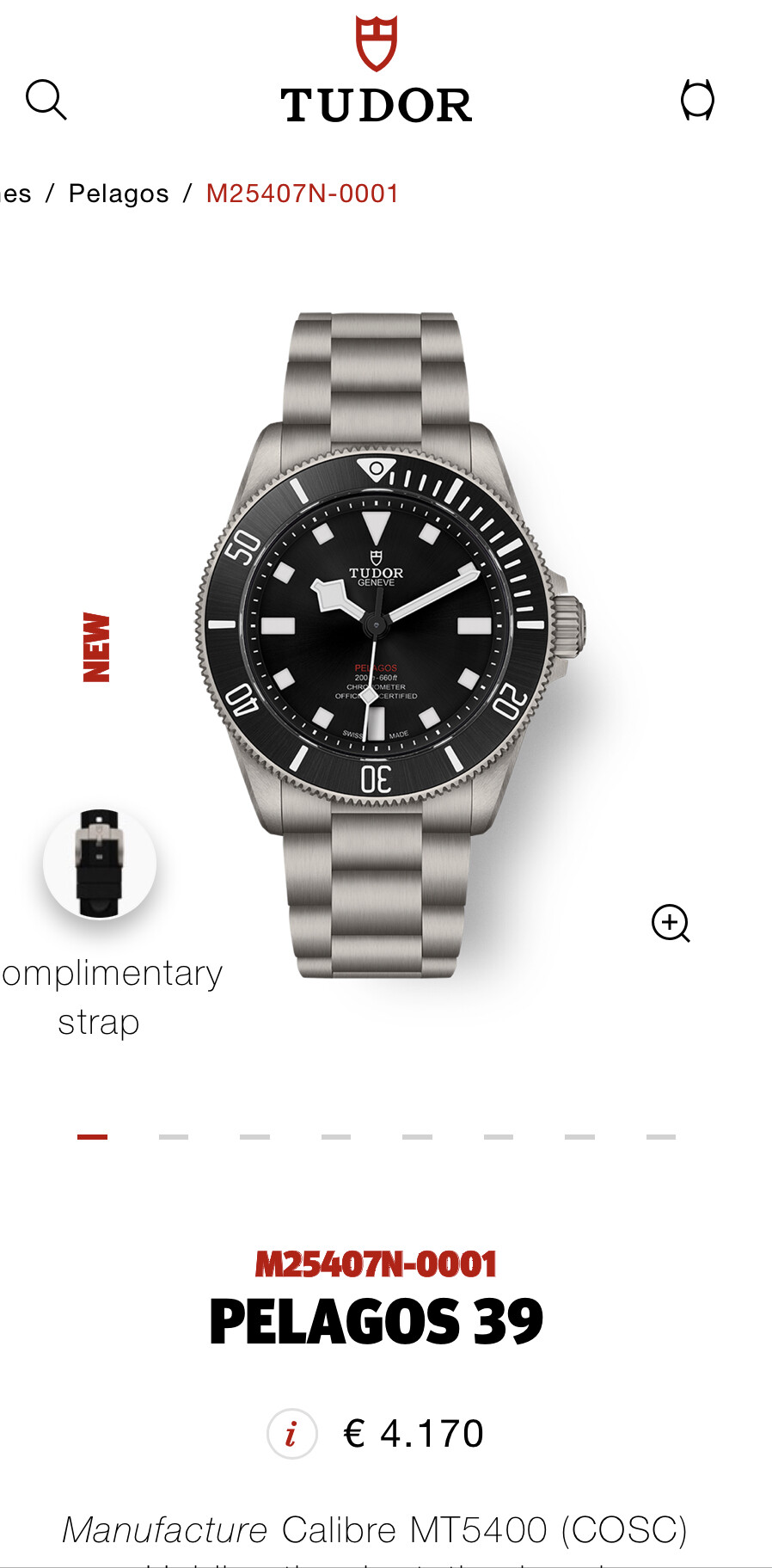Image resolution: width=772 pixels, height=1568 pixels.
Task: Select the second carousel indicator
Action: 174,1137
